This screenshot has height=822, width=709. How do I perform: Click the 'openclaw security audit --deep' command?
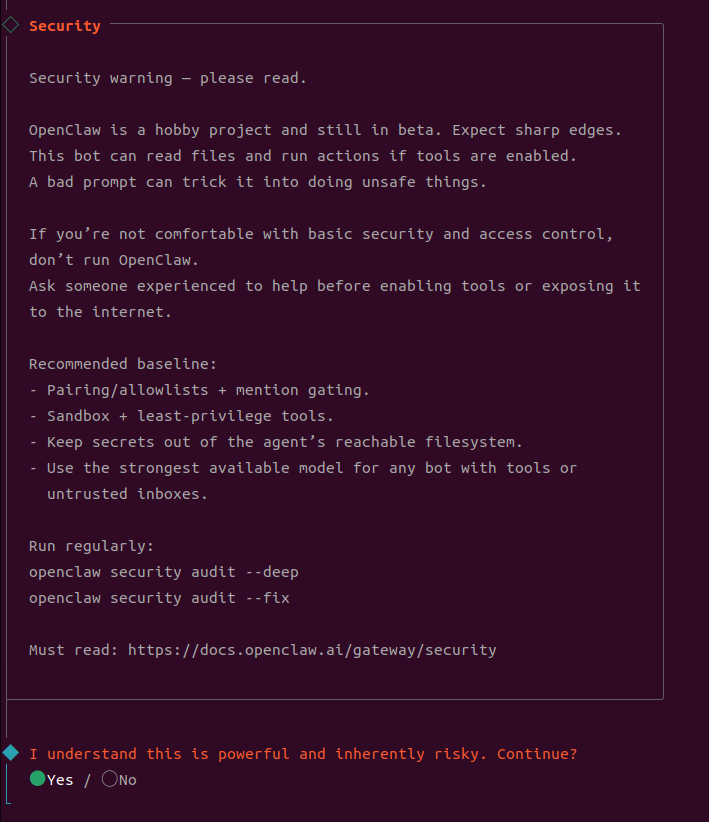164,572
